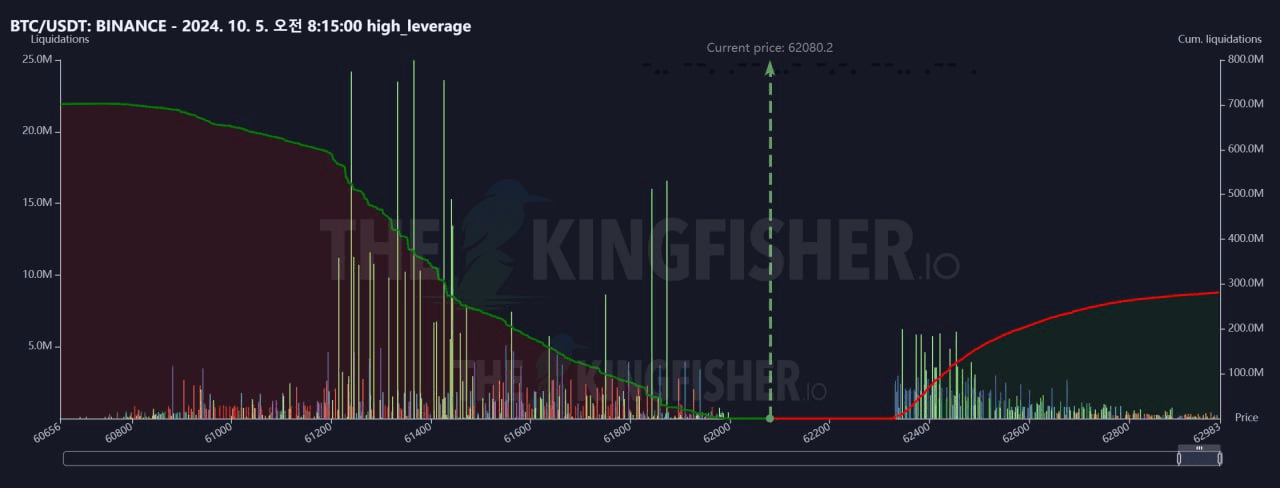Click the 600.0M right axis tick
Image resolution: width=1280 pixels, height=488 pixels.
[1246, 149]
